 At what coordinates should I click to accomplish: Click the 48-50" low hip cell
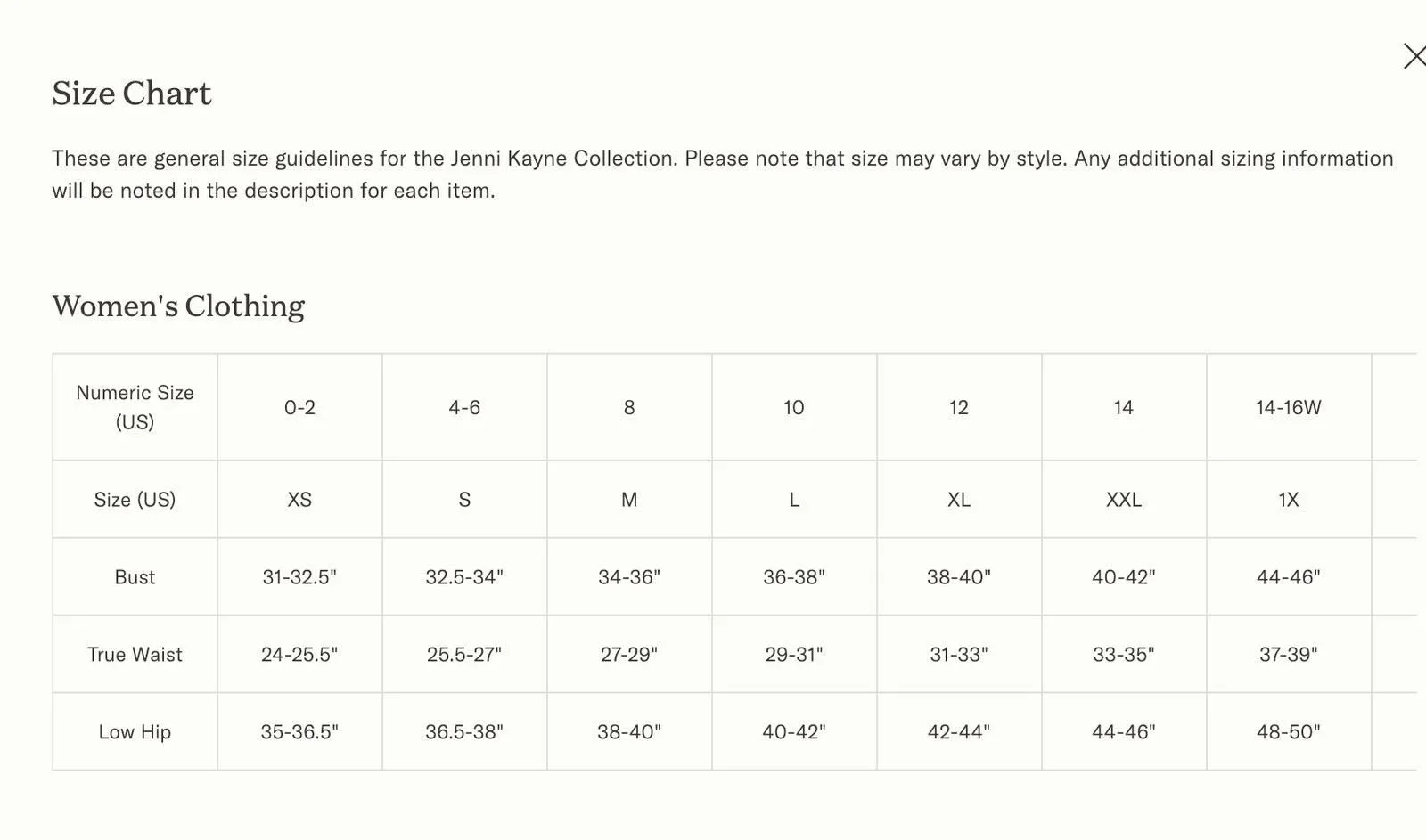pyautogui.click(x=1289, y=732)
